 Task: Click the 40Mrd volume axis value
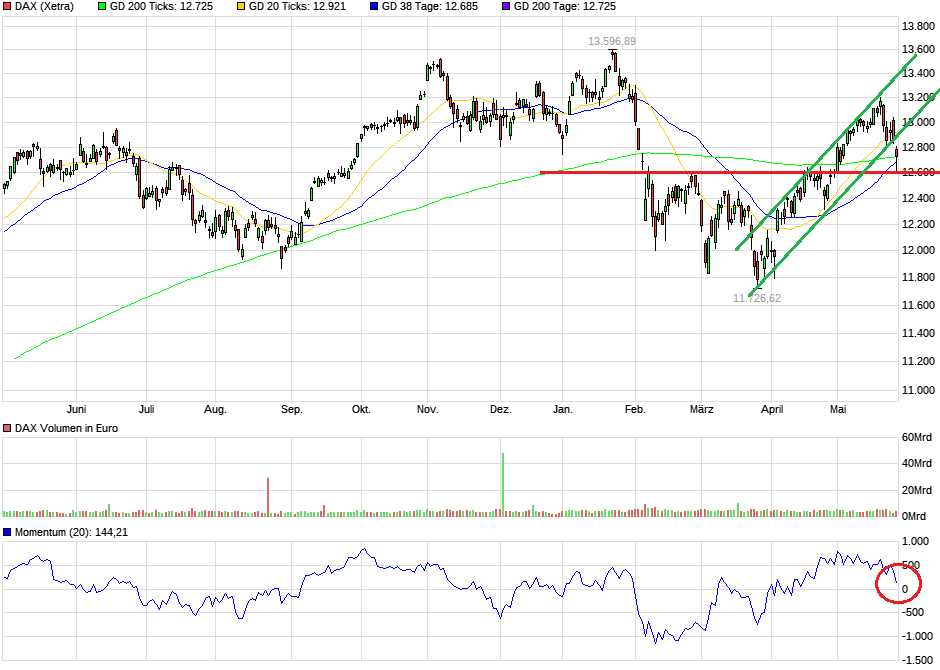917,463
